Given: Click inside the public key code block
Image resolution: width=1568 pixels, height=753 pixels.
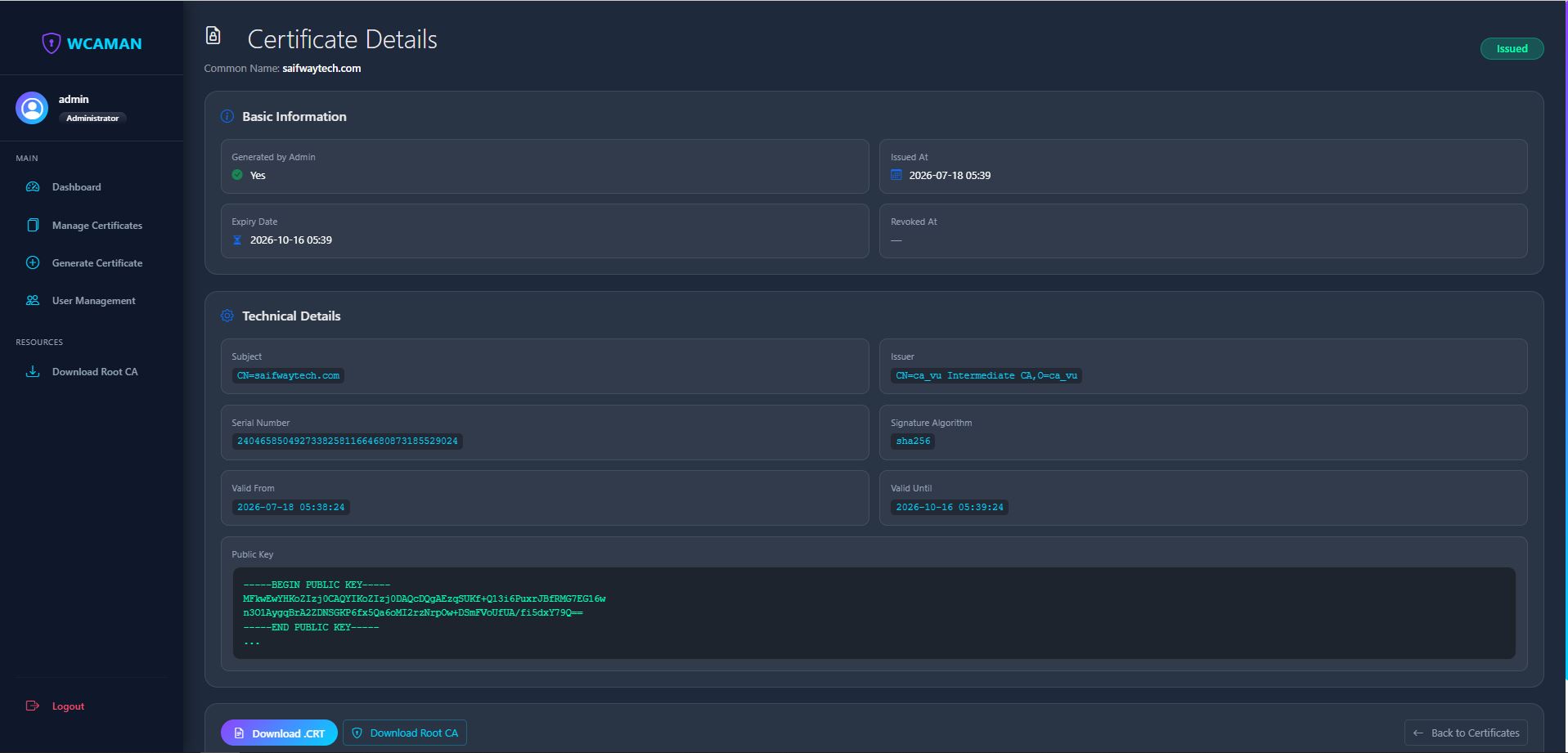Looking at the screenshot, I should point(874,613).
